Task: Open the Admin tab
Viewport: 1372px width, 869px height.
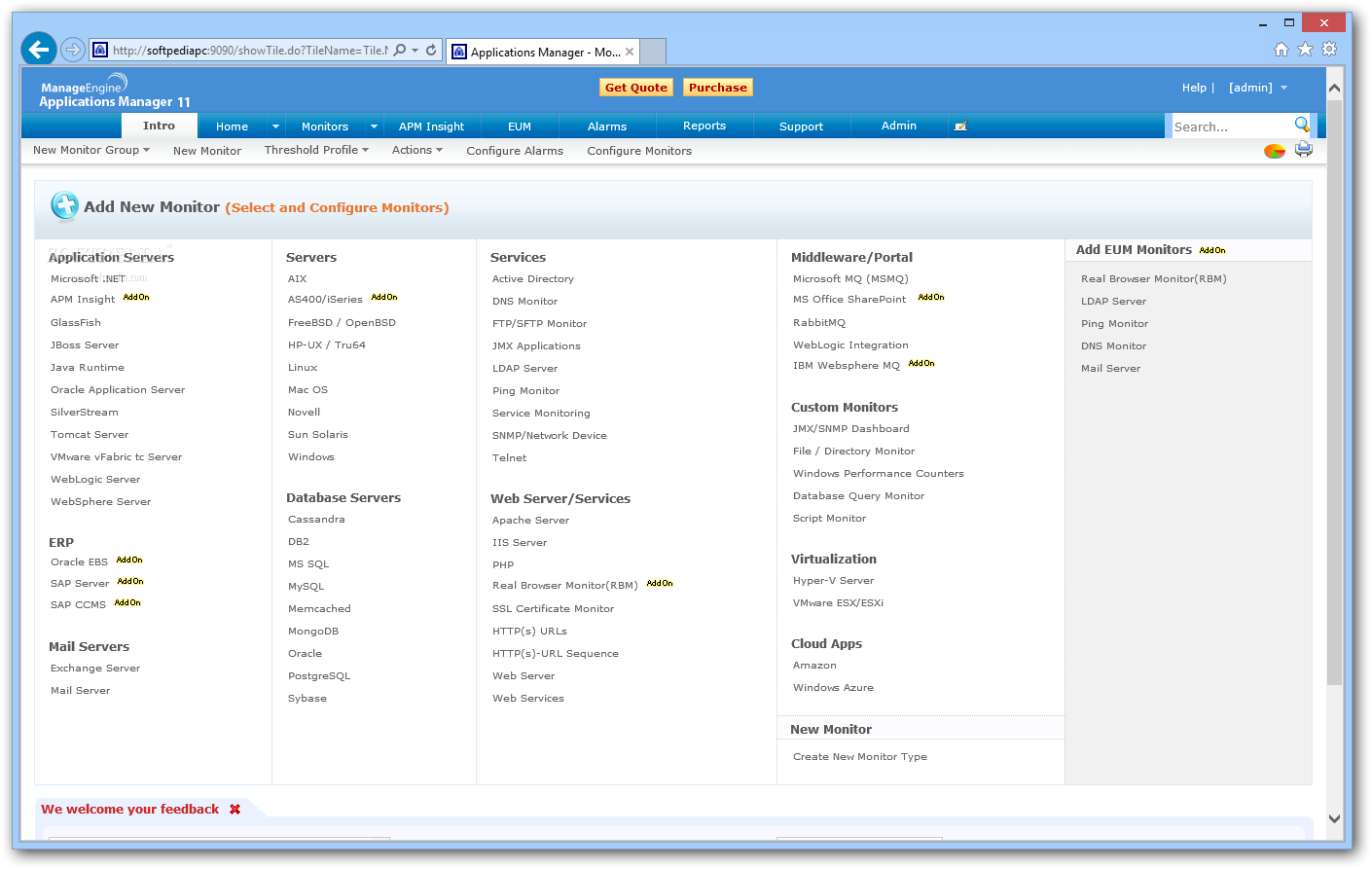Action: (x=899, y=126)
